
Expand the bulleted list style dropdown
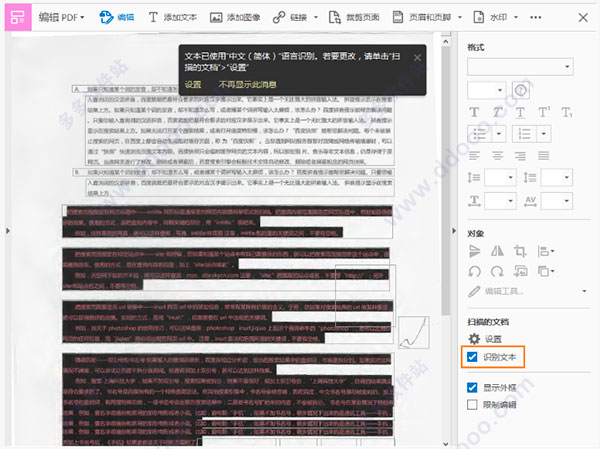point(499,134)
